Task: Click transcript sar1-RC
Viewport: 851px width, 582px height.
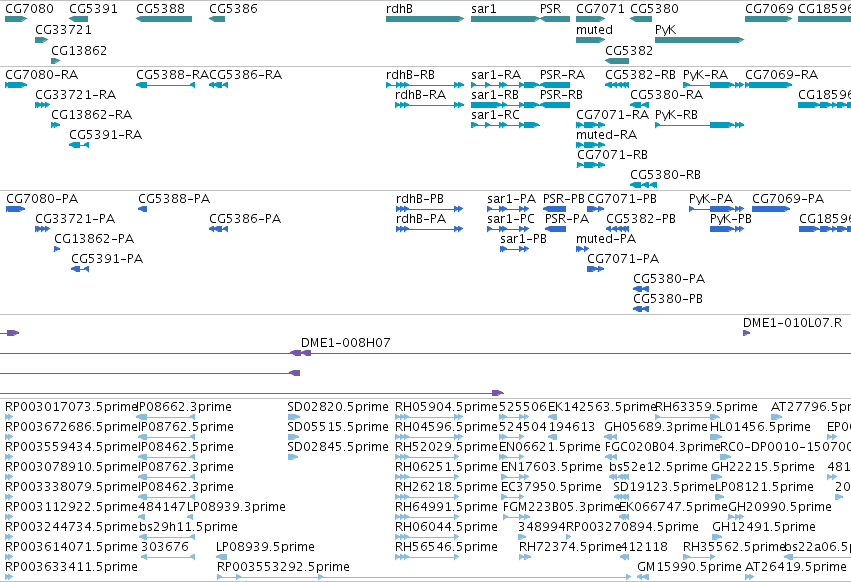Action: pyautogui.click(x=496, y=115)
